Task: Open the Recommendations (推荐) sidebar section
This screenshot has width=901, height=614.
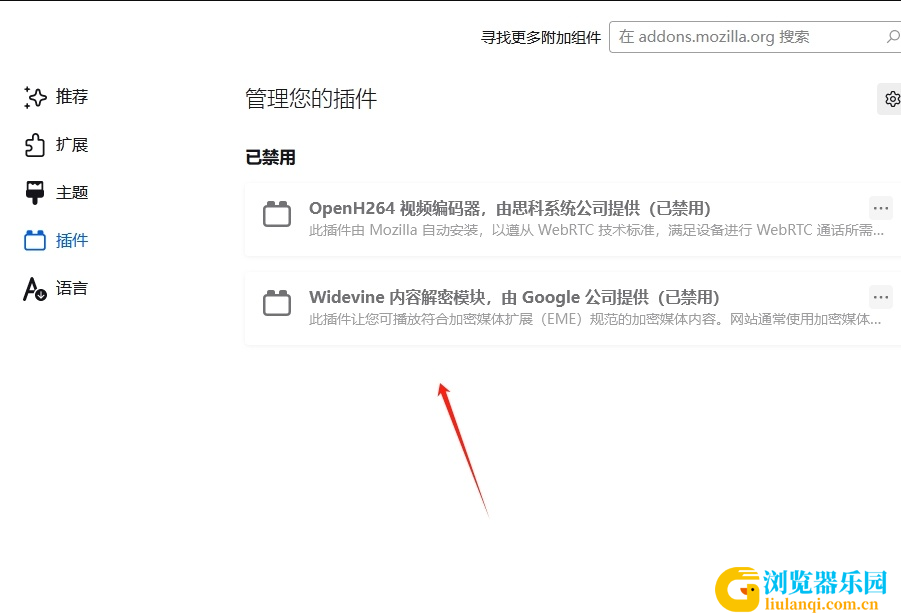Action: (x=56, y=97)
